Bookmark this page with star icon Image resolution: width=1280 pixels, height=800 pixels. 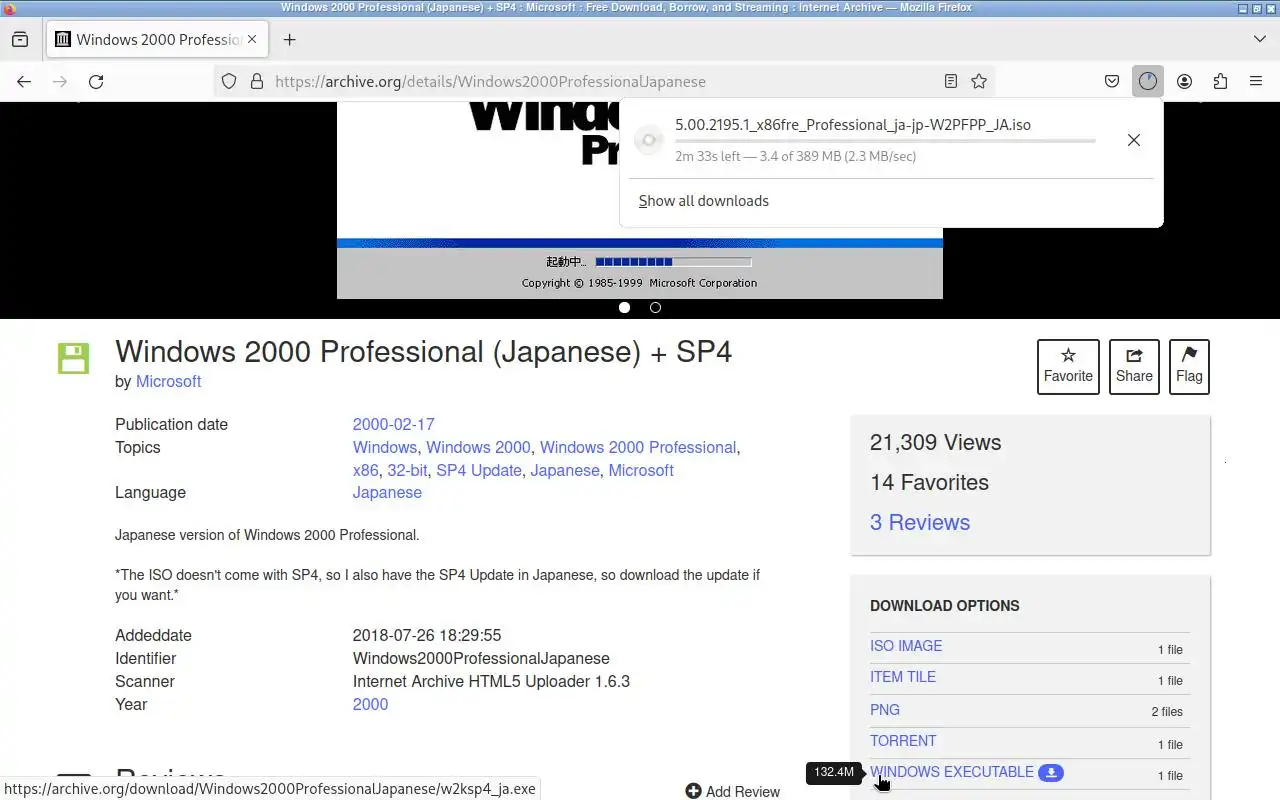point(979,81)
